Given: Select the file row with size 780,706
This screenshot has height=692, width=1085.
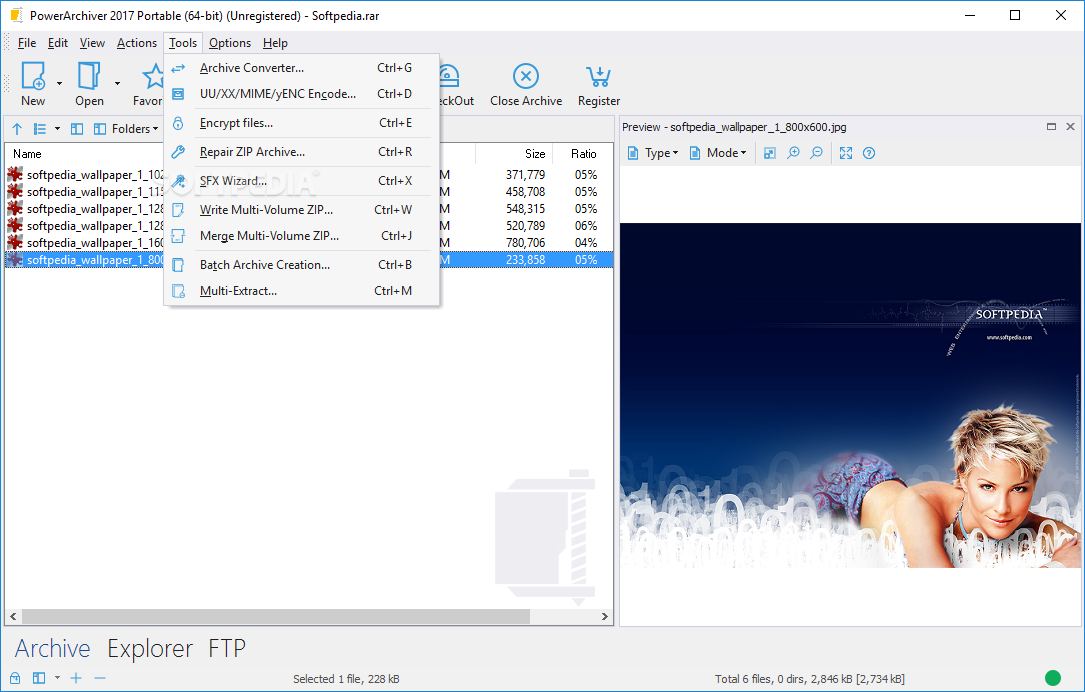Looking at the screenshot, I should click(x=309, y=243).
